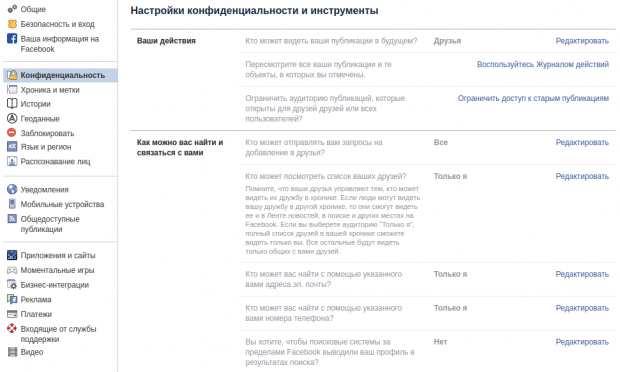
Task: Click the shield icon for Безопасность и вход
Action: click(x=12, y=24)
